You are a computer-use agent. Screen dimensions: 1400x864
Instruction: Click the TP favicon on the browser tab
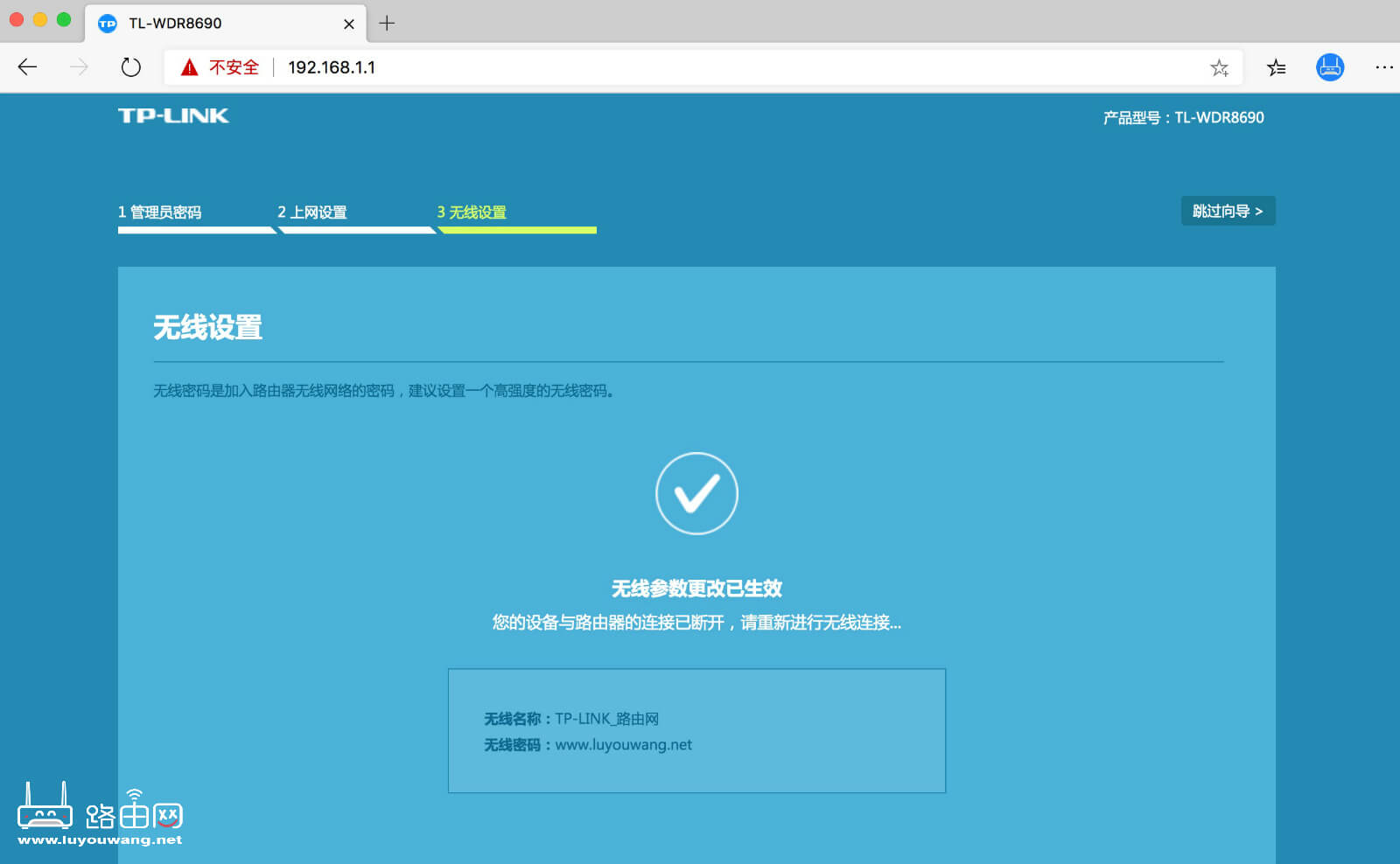(108, 24)
